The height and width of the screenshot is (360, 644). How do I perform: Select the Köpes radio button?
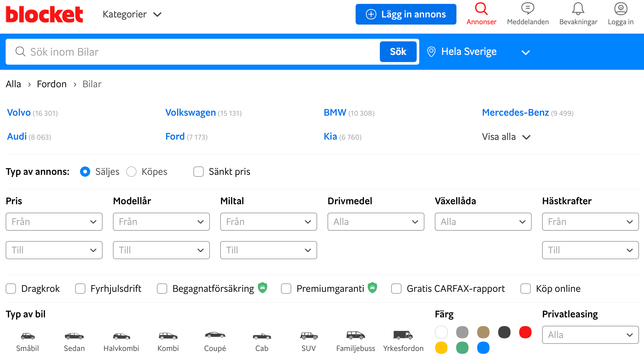point(131,172)
